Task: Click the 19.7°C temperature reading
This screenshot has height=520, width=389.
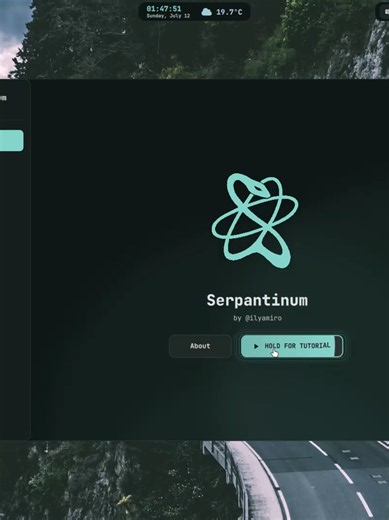Action: (x=229, y=12)
